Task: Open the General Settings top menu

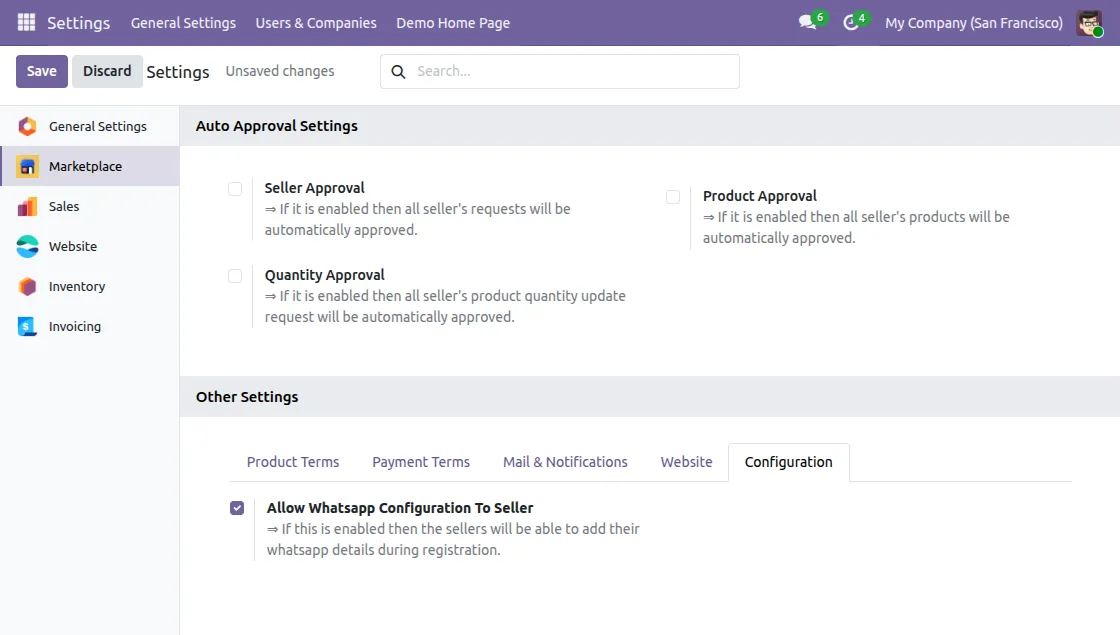Action: [x=183, y=22]
